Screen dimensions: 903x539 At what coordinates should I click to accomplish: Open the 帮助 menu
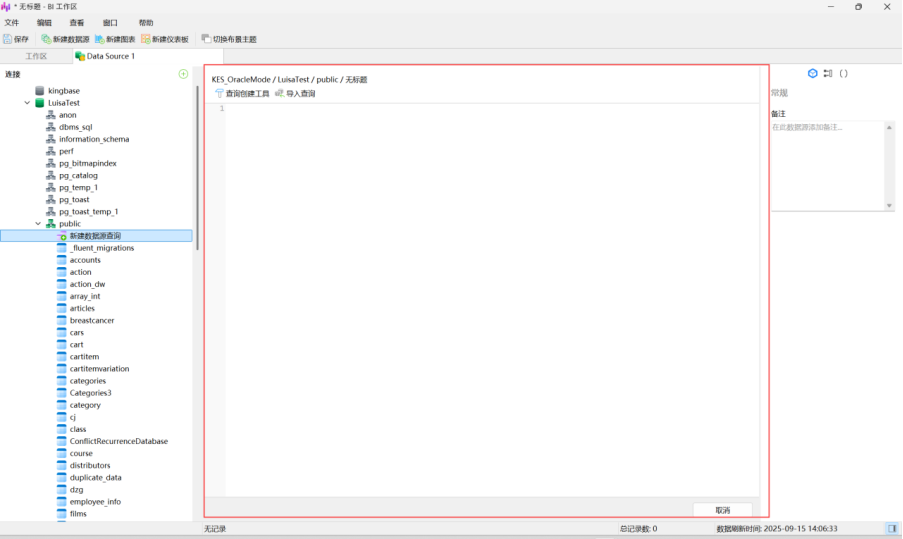click(146, 22)
